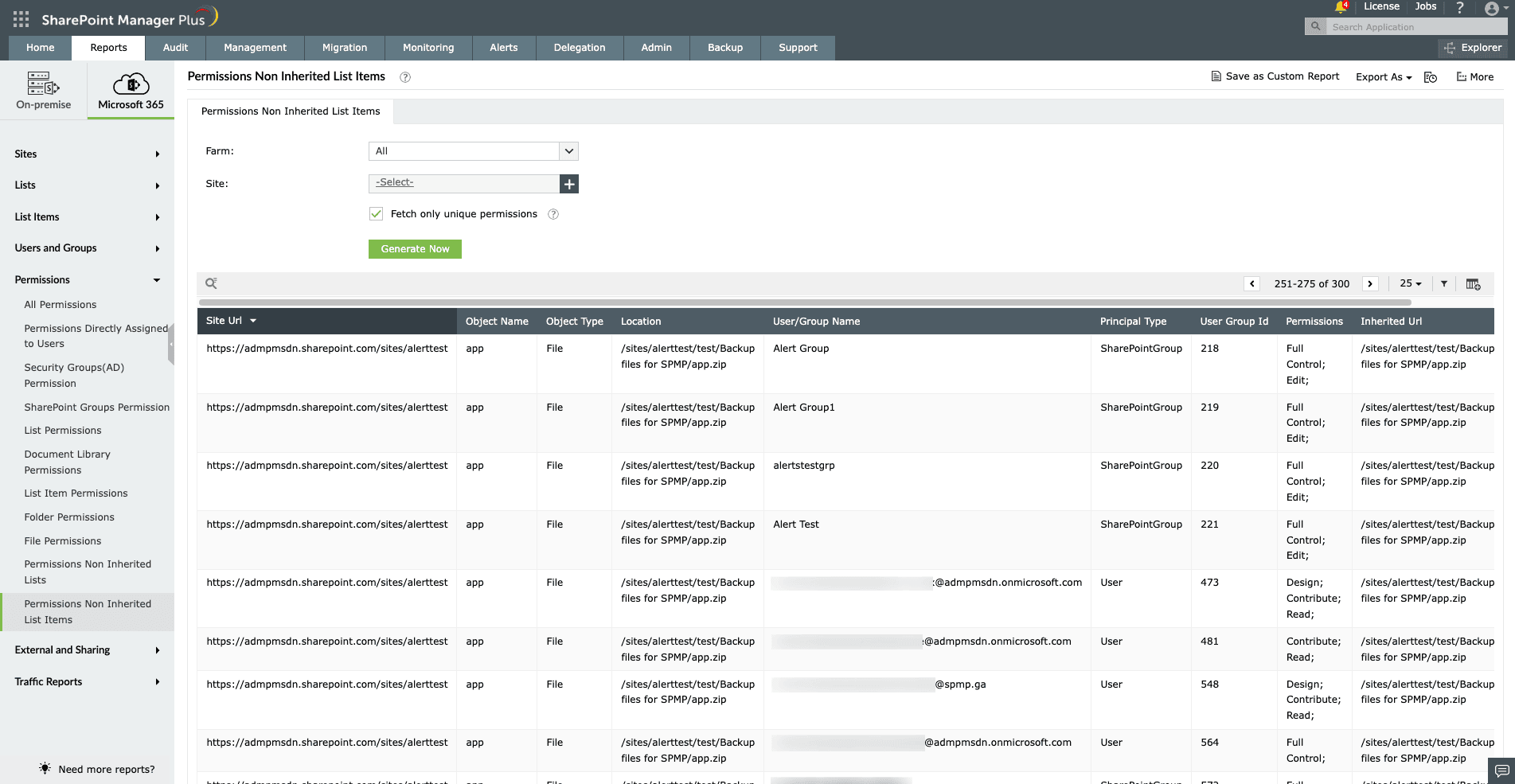Open the Monitoring tab

tap(428, 48)
